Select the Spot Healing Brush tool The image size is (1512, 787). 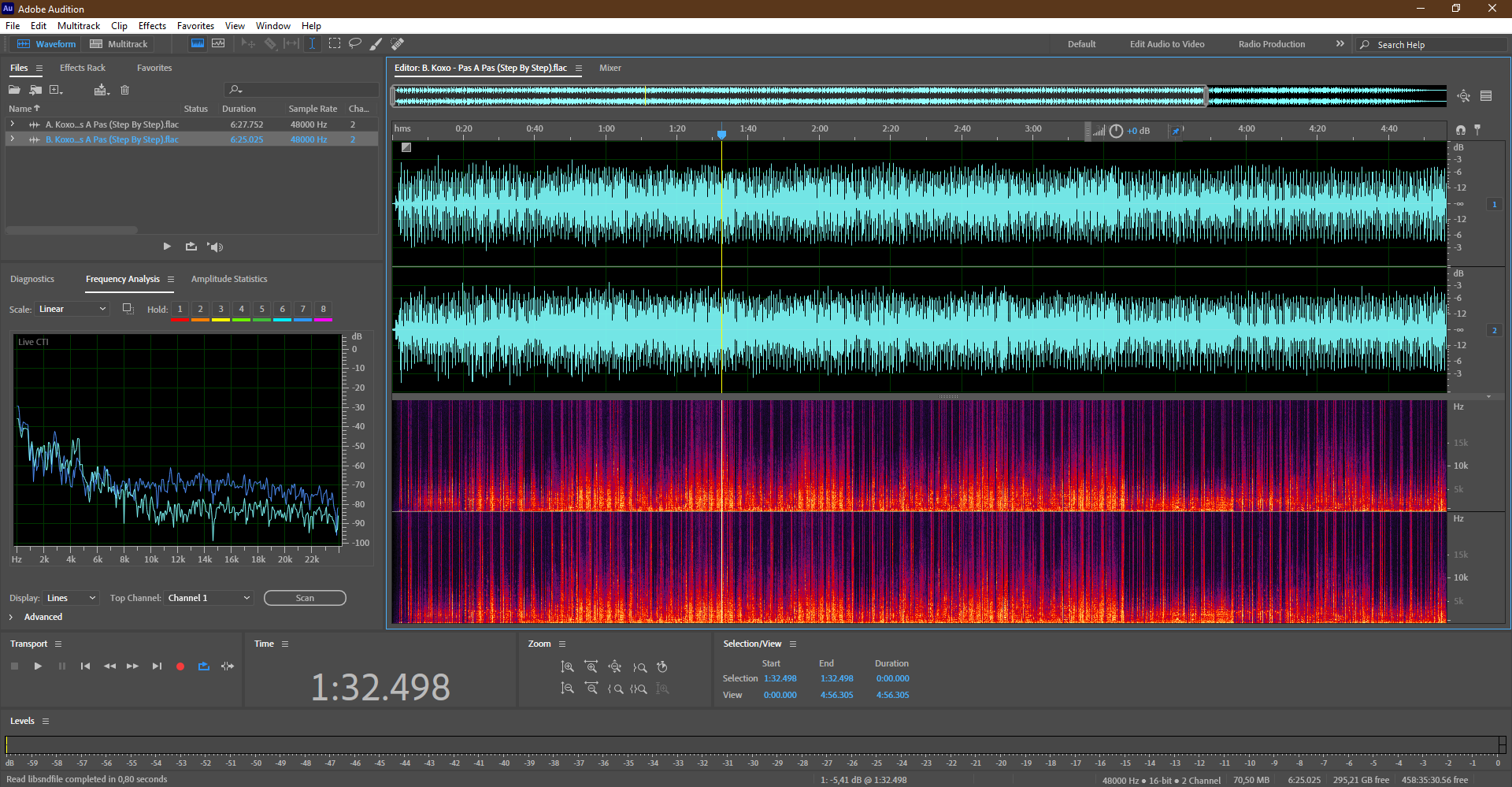click(x=398, y=44)
